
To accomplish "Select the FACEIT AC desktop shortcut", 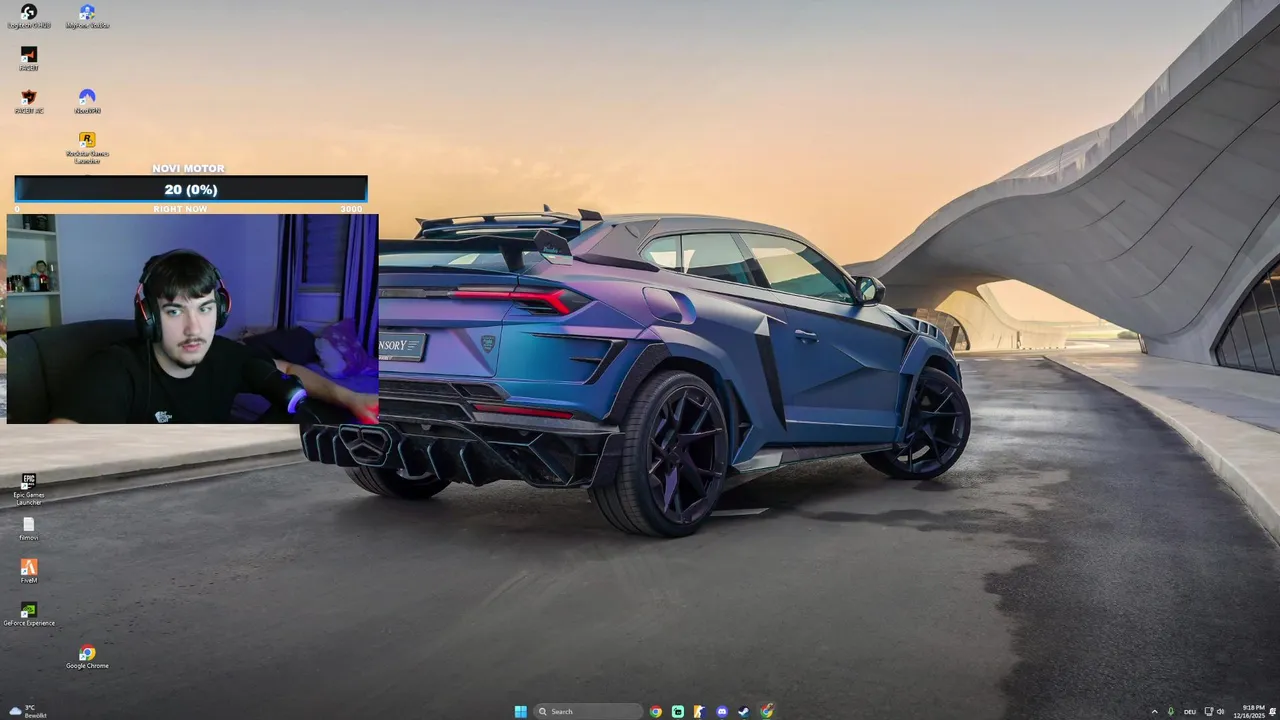I will 29,101.
